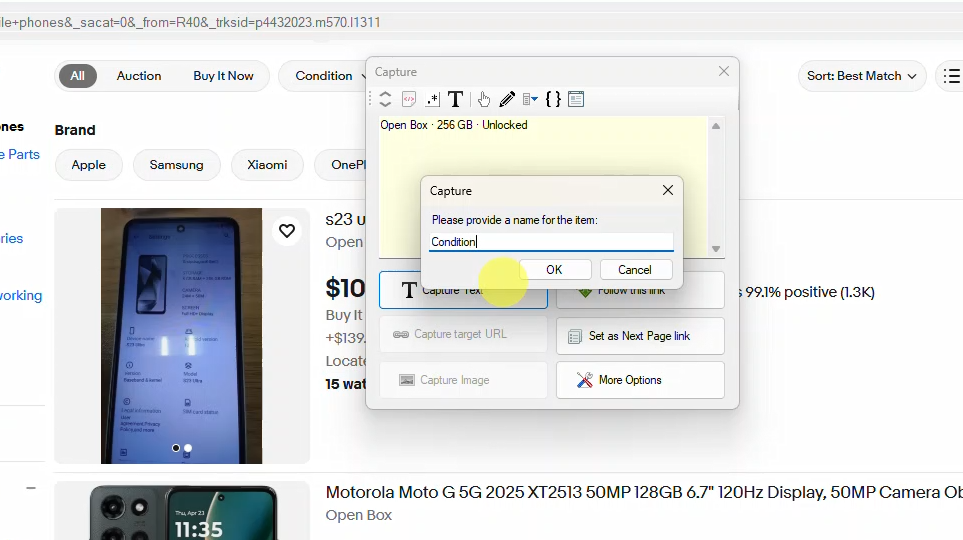
Task: Open the Condition filter dropdown
Action: pyautogui.click(x=323, y=76)
